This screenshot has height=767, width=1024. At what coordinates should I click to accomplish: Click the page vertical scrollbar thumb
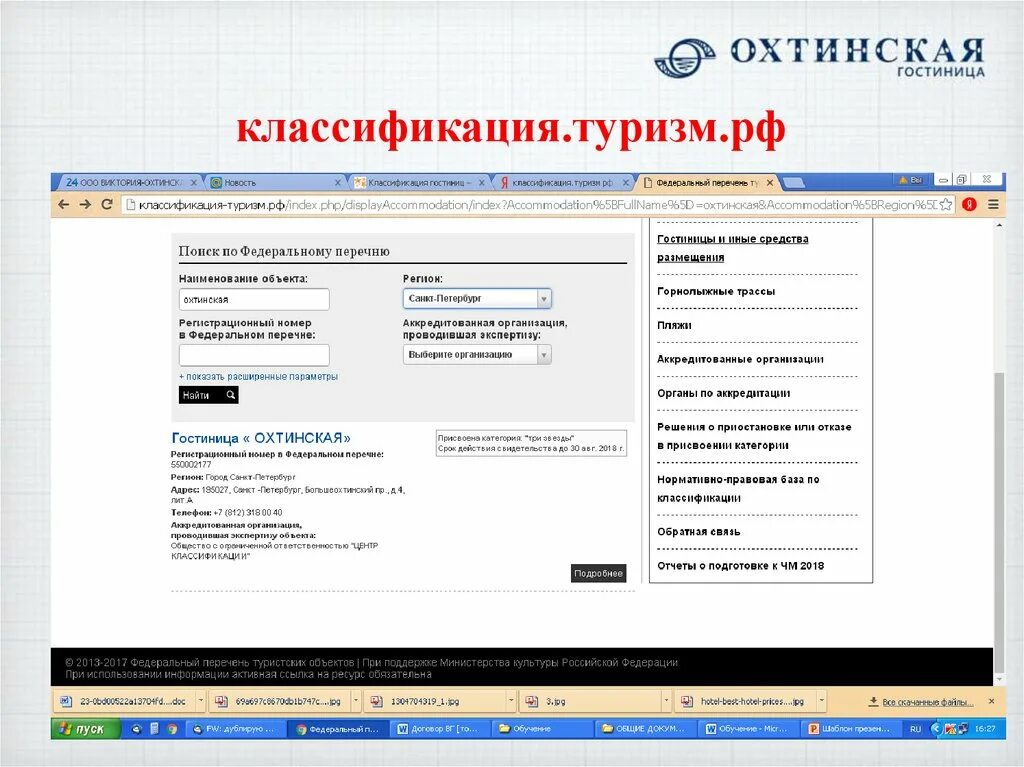click(x=999, y=521)
